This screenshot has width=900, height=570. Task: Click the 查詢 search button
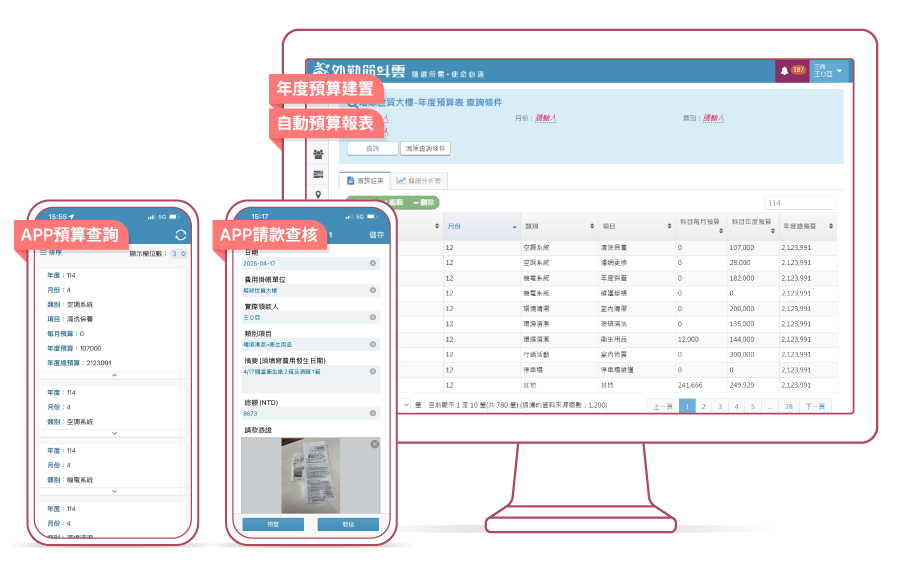(373, 148)
